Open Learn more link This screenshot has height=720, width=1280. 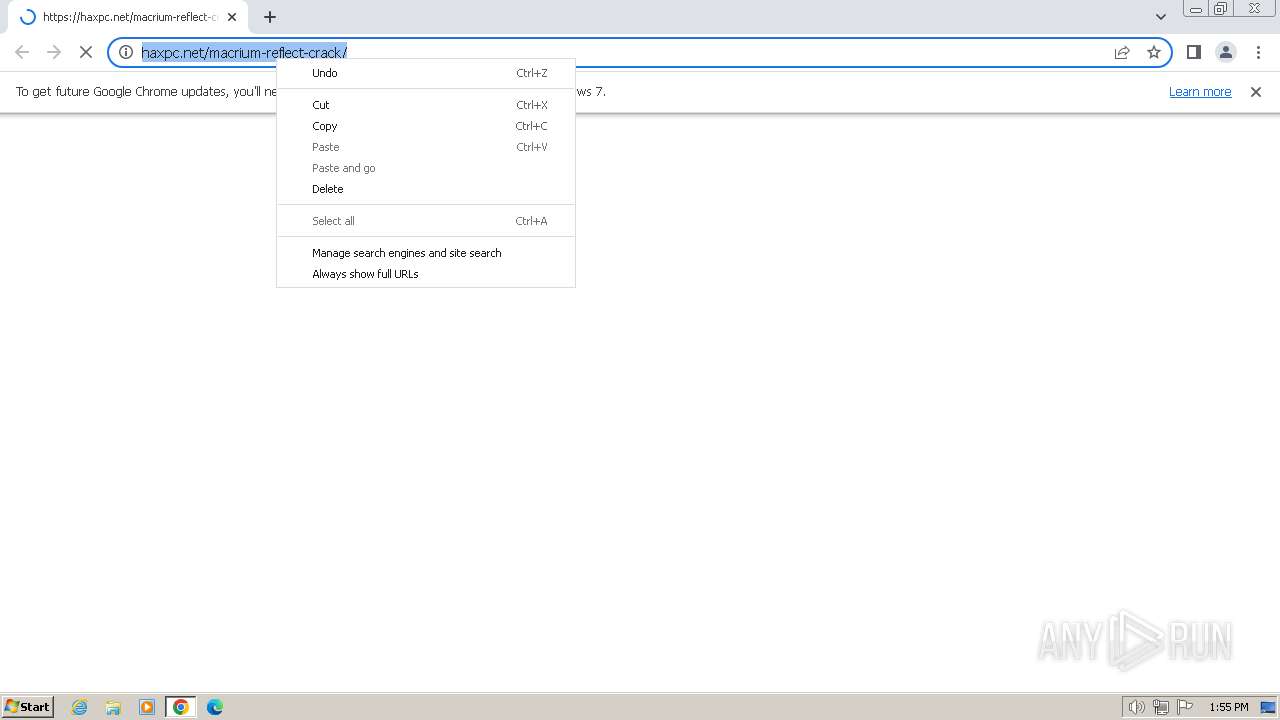[x=1200, y=92]
